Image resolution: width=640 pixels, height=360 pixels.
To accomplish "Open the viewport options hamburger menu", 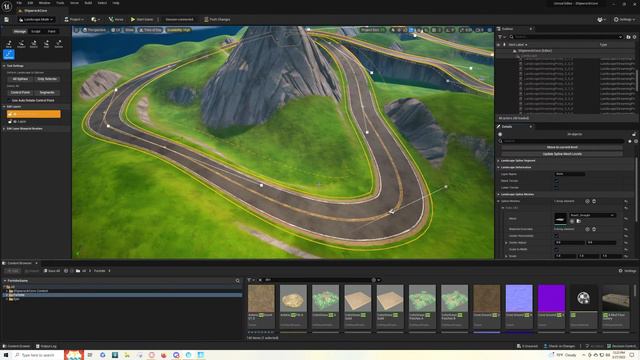I will tap(76, 30).
